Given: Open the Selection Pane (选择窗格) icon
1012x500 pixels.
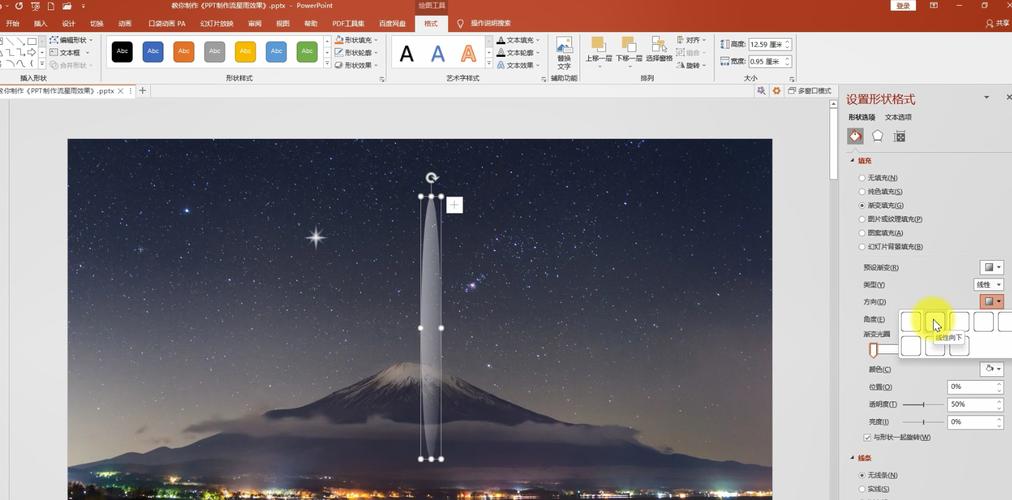Looking at the screenshot, I should (x=659, y=46).
